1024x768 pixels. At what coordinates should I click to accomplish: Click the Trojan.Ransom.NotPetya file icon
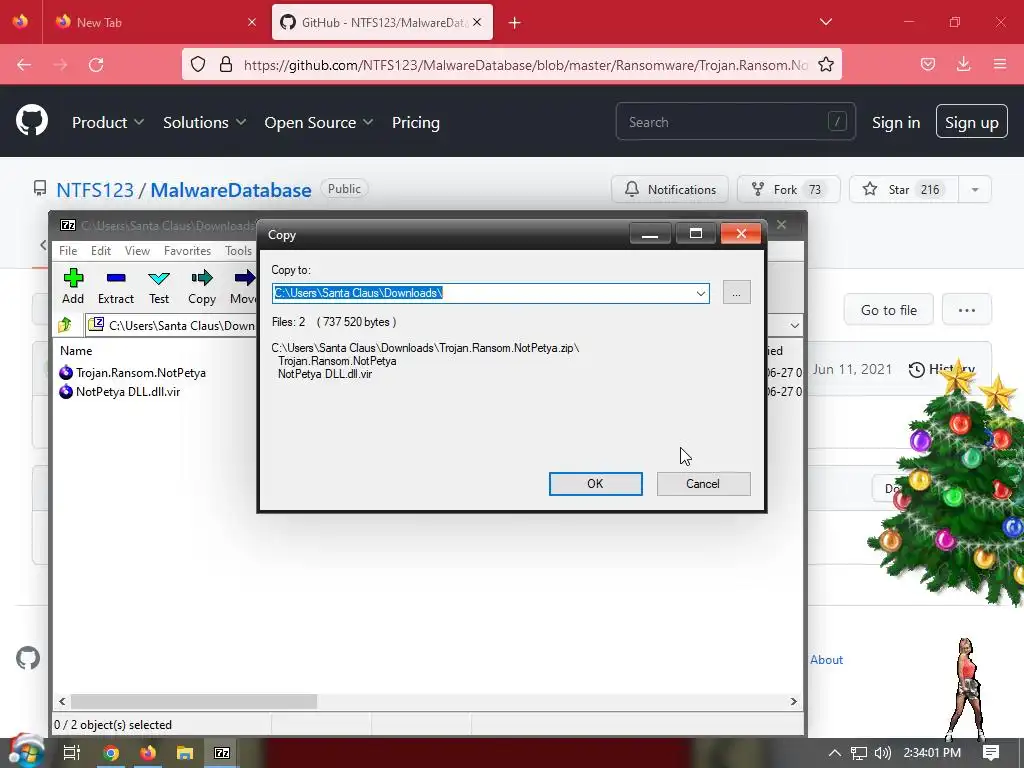(66, 372)
